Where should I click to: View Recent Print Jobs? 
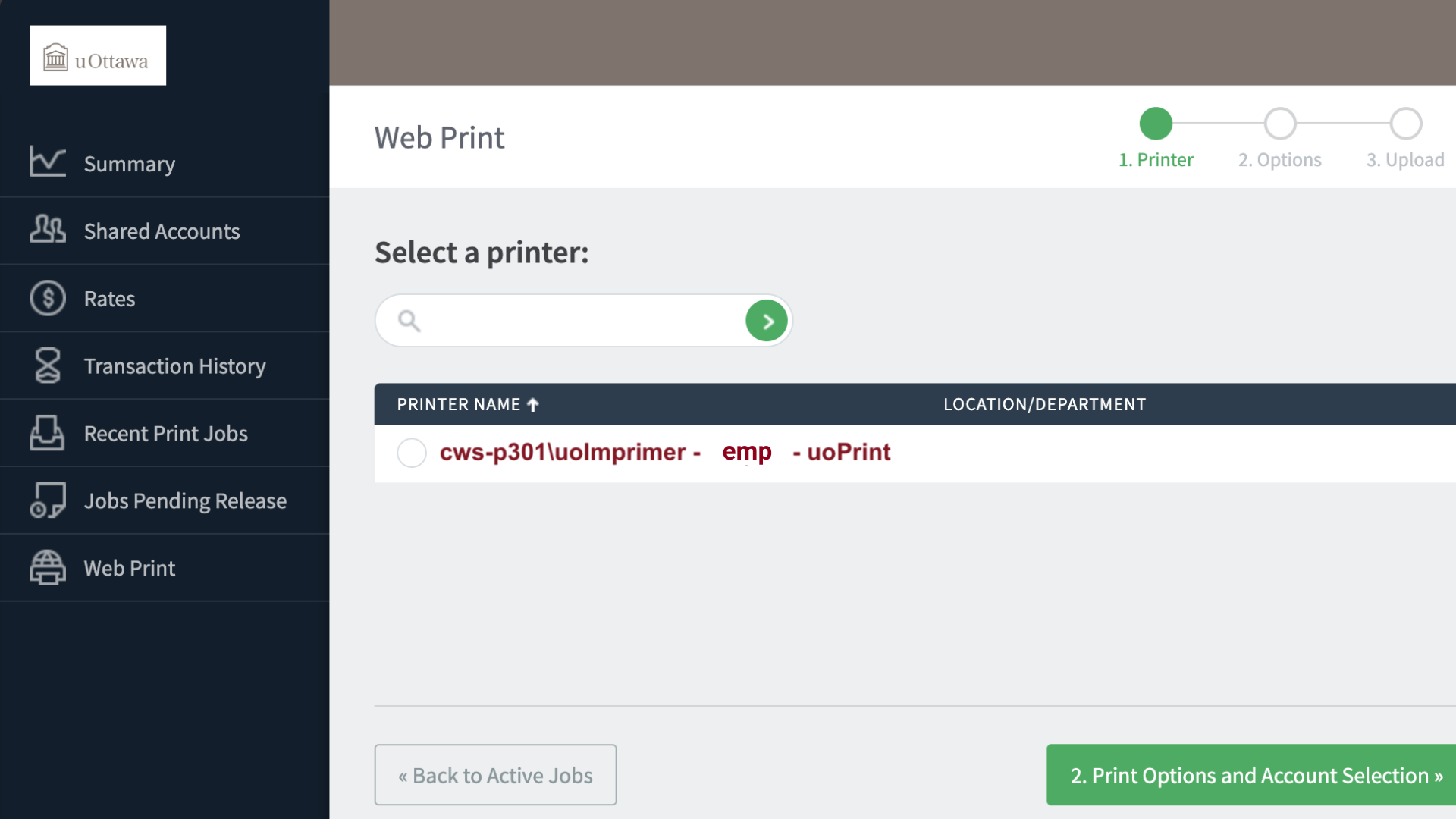pos(165,433)
